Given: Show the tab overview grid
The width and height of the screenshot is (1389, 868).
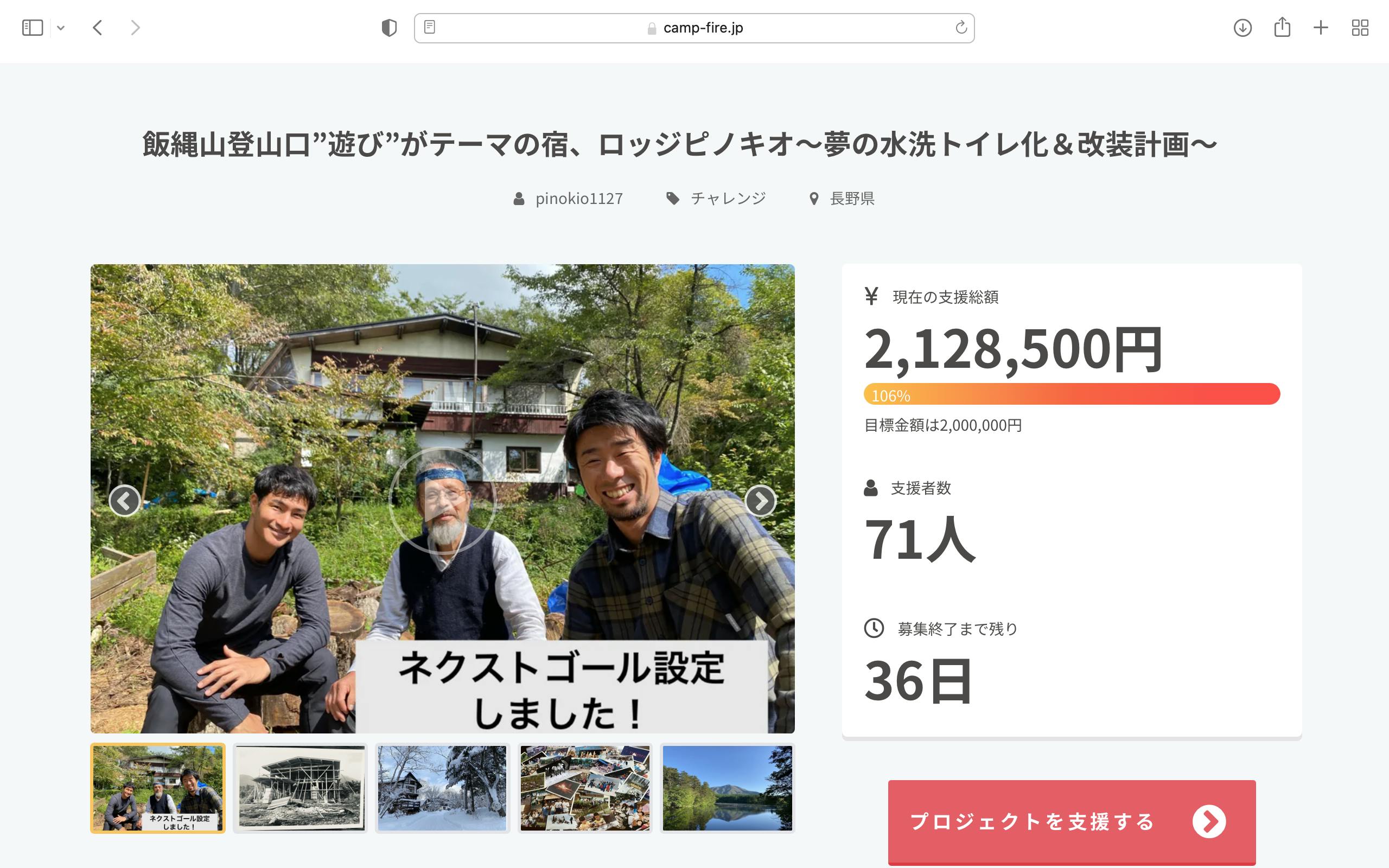Looking at the screenshot, I should (x=1360, y=28).
